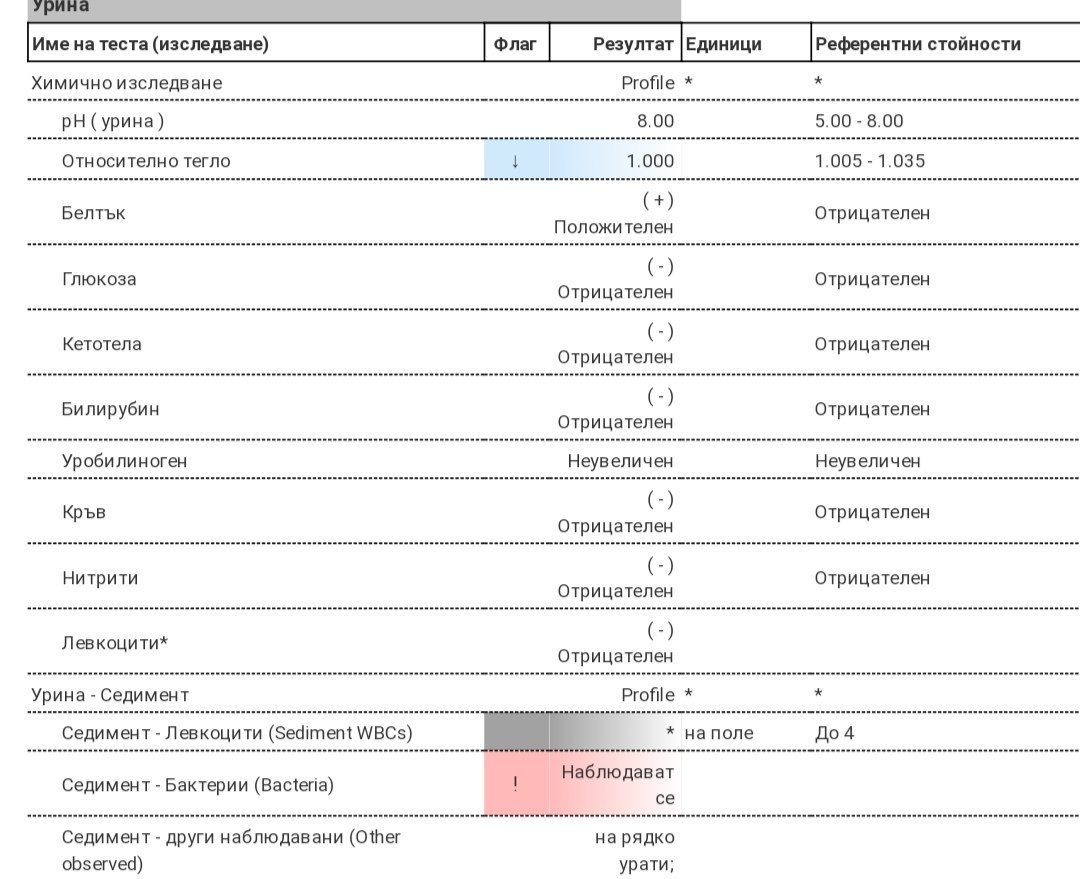This screenshot has height=879, width=1080.
Task: Select the Глюкоза test name
Action: click(99, 279)
